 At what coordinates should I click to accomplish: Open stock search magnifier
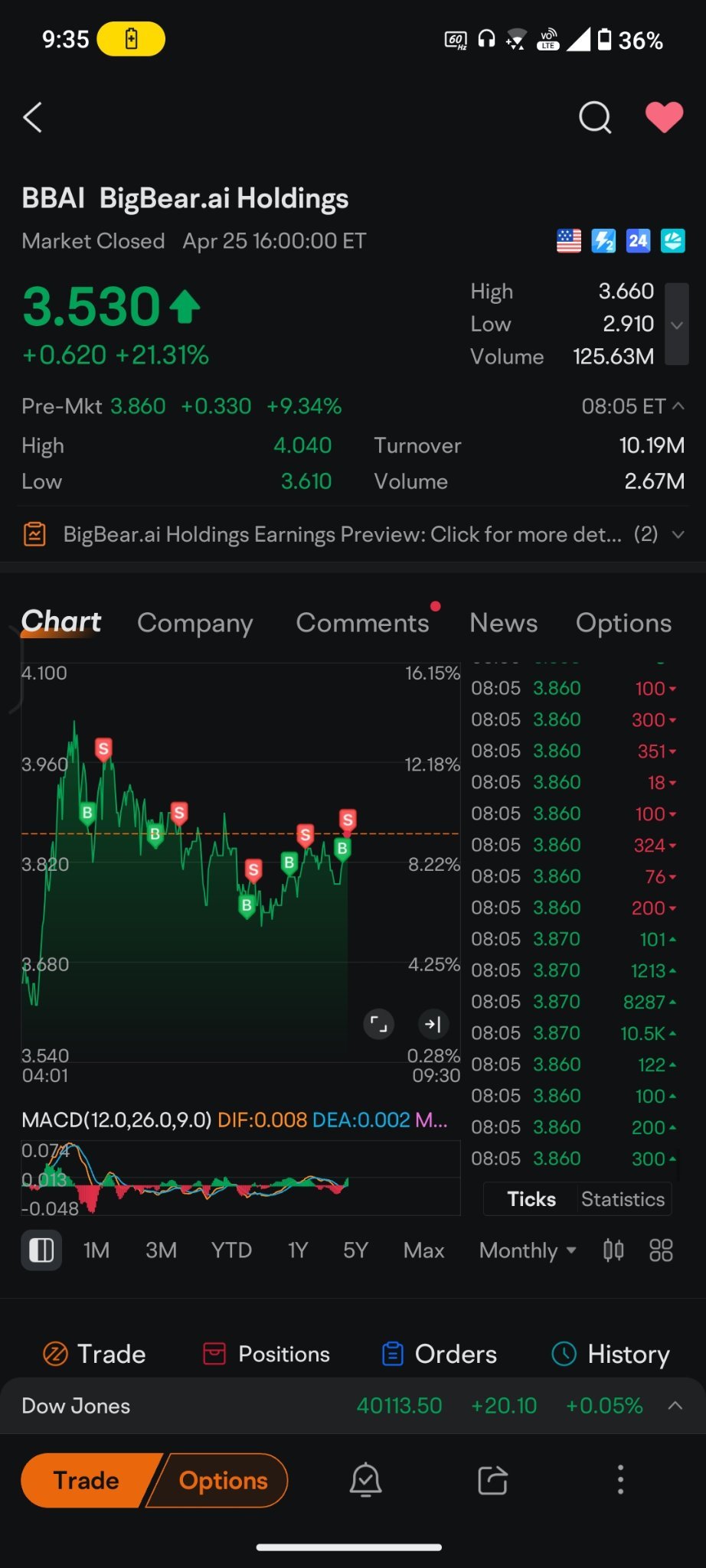pos(595,117)
